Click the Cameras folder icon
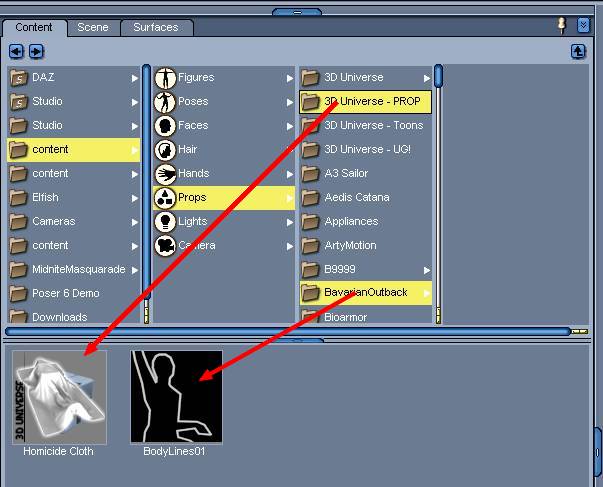Image resolution: width=603 pixels, height=487 pixels. click(18, 222)
